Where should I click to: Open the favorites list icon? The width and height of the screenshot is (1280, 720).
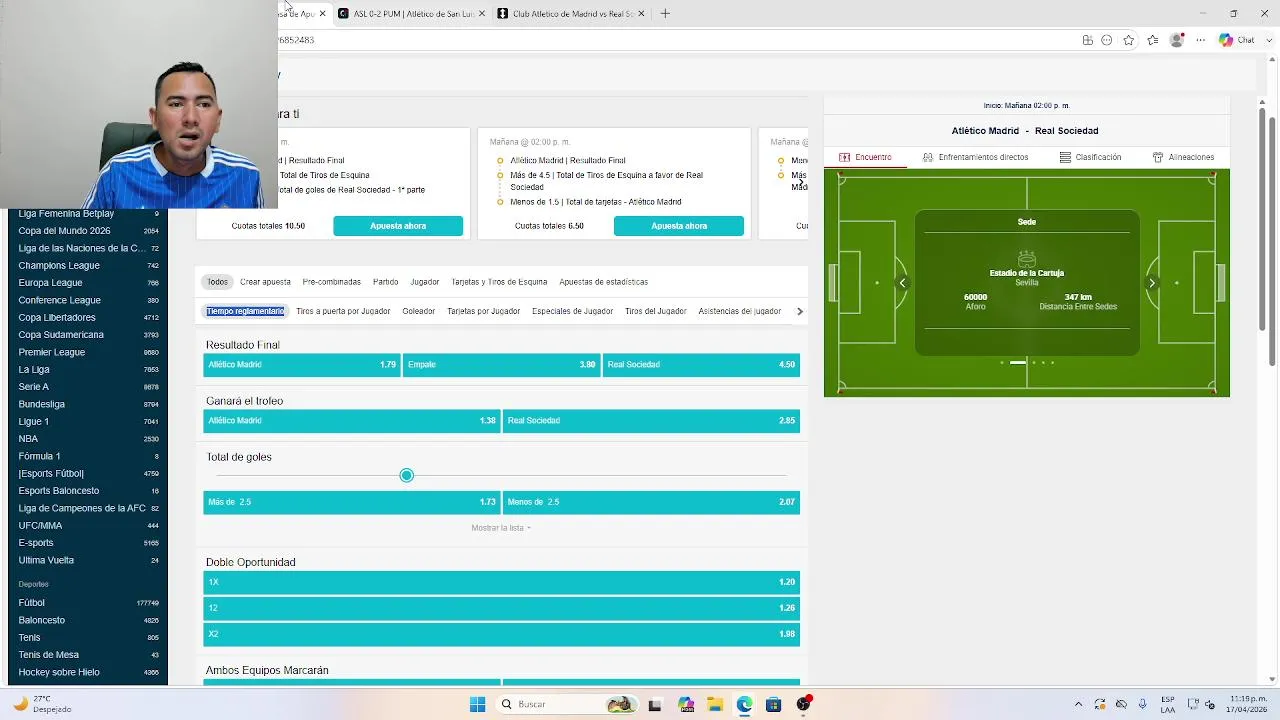pyautogui.click(x=1153, y=40)
